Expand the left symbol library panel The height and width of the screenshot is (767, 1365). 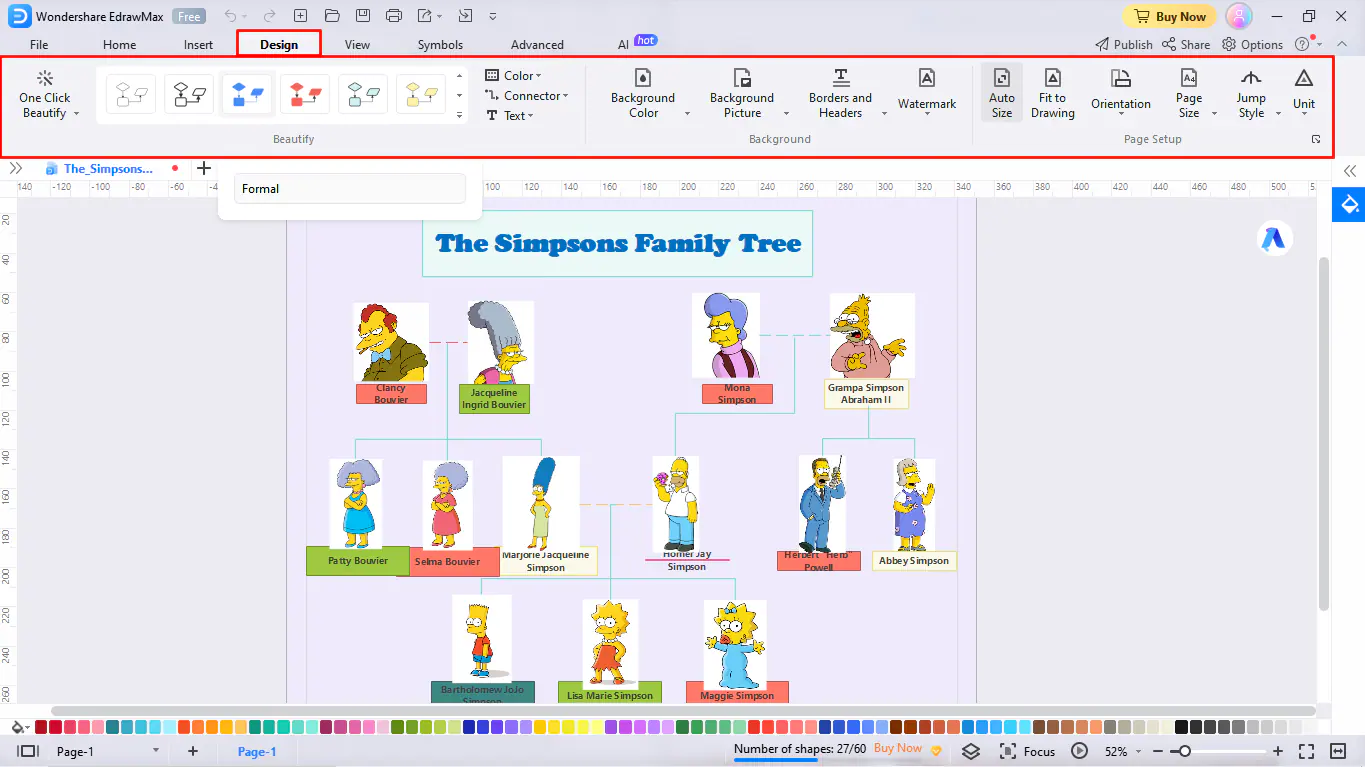click(16, 169)
